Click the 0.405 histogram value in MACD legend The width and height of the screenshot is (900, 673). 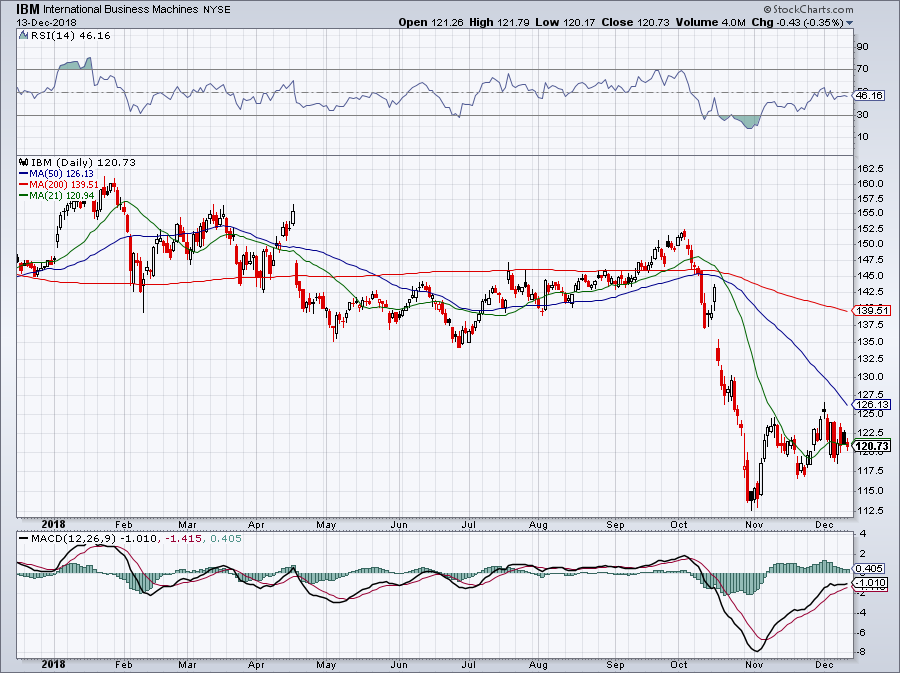click(x=226, y=539)
